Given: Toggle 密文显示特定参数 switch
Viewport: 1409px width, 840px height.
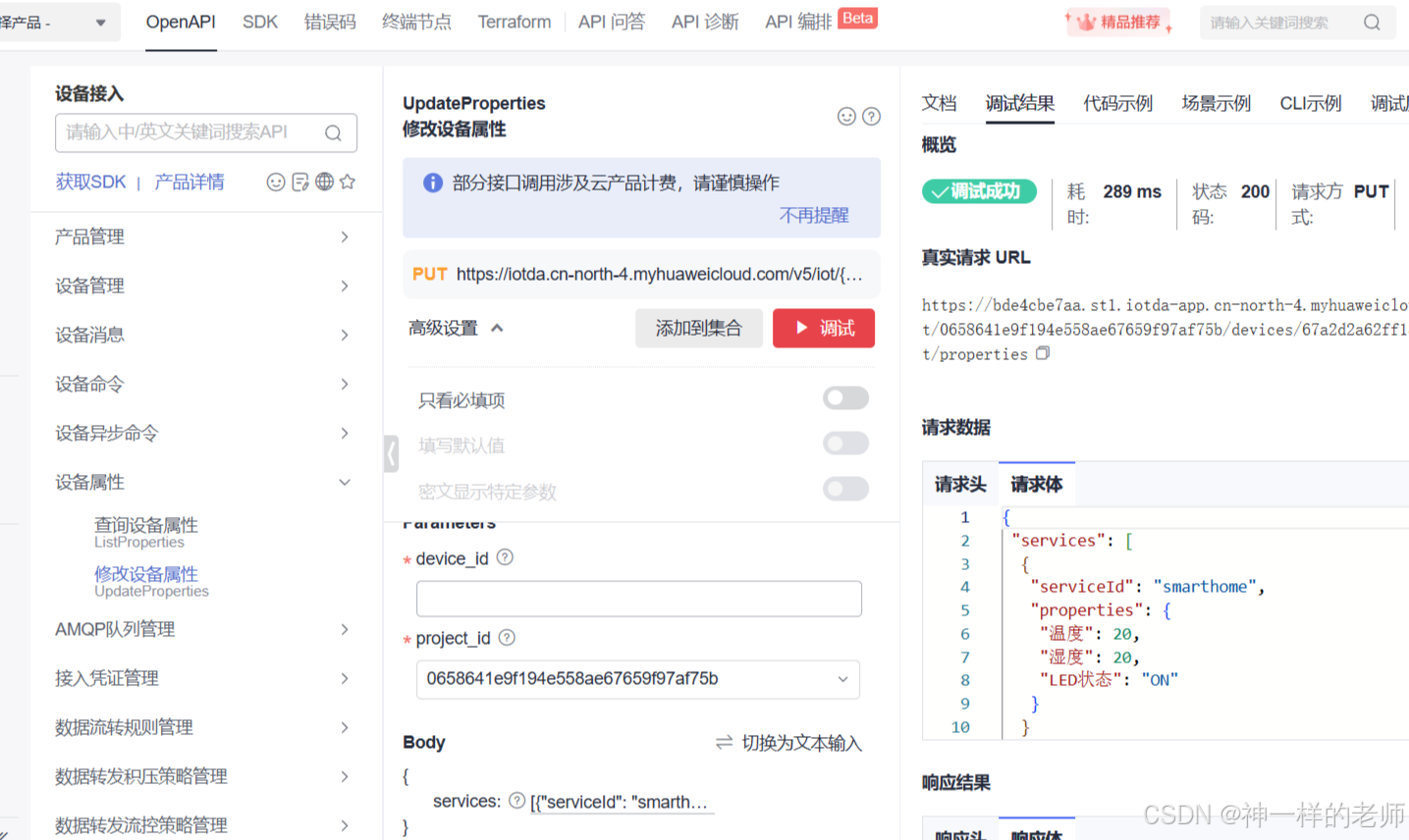Looking at the screenshot, I should pyautogui.click(x=846, y=489).
